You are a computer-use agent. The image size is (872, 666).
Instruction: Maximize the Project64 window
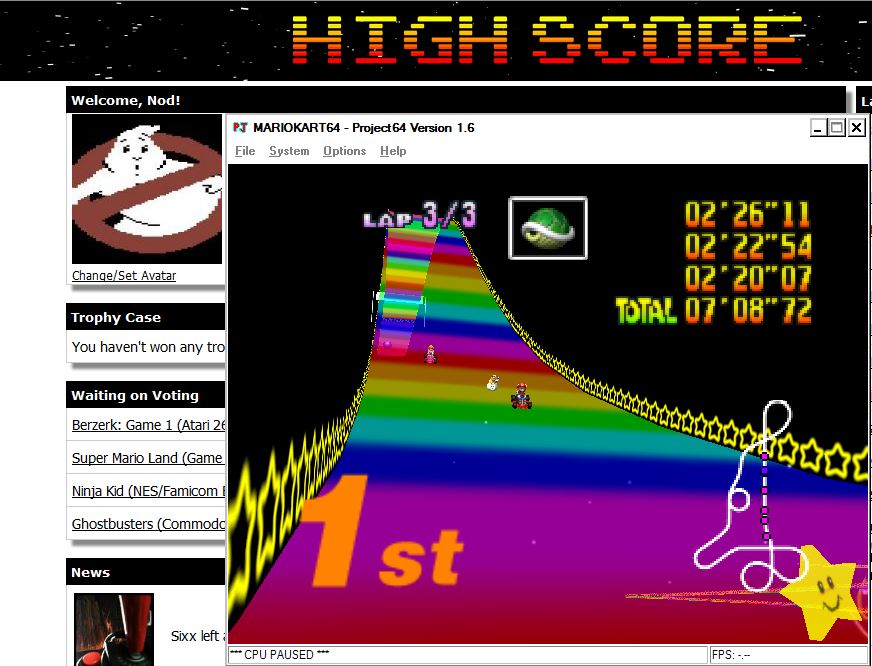pyautogui.click(x=837, y=128)
